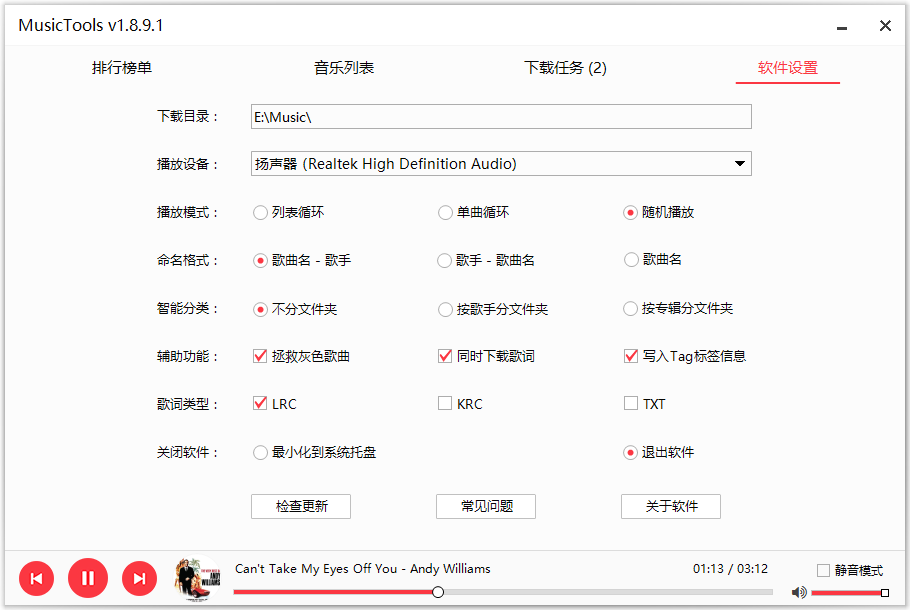
Task: Choose 最小化到系统托盘 on close
Action: [x=260, y=452]
